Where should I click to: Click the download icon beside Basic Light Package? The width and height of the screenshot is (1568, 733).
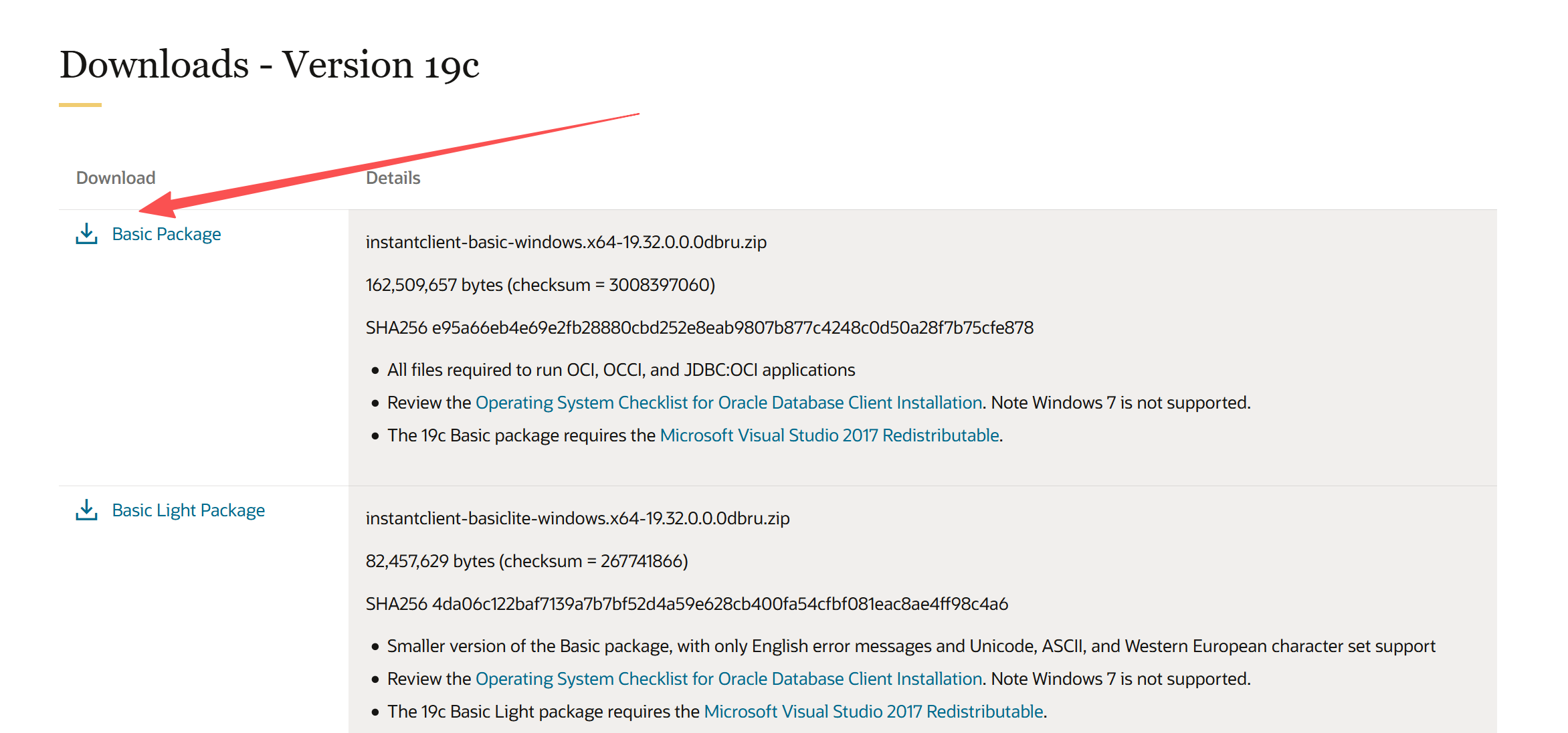click(x=86, y=510)
